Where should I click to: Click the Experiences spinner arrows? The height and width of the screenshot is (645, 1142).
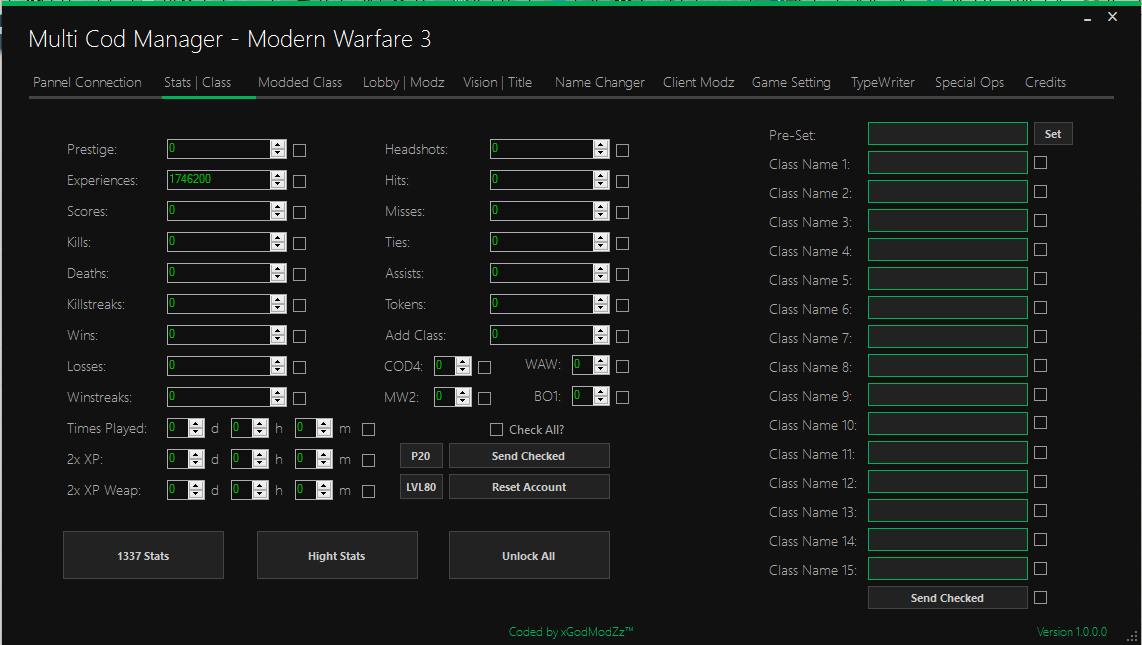(x=277, y=180)
